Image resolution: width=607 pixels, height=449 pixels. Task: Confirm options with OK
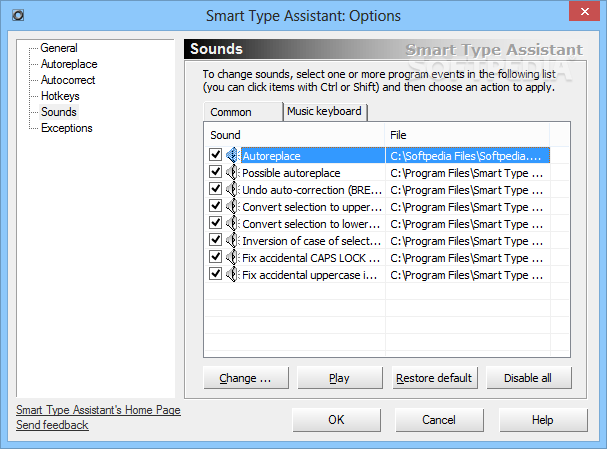[x=336, y=420]
